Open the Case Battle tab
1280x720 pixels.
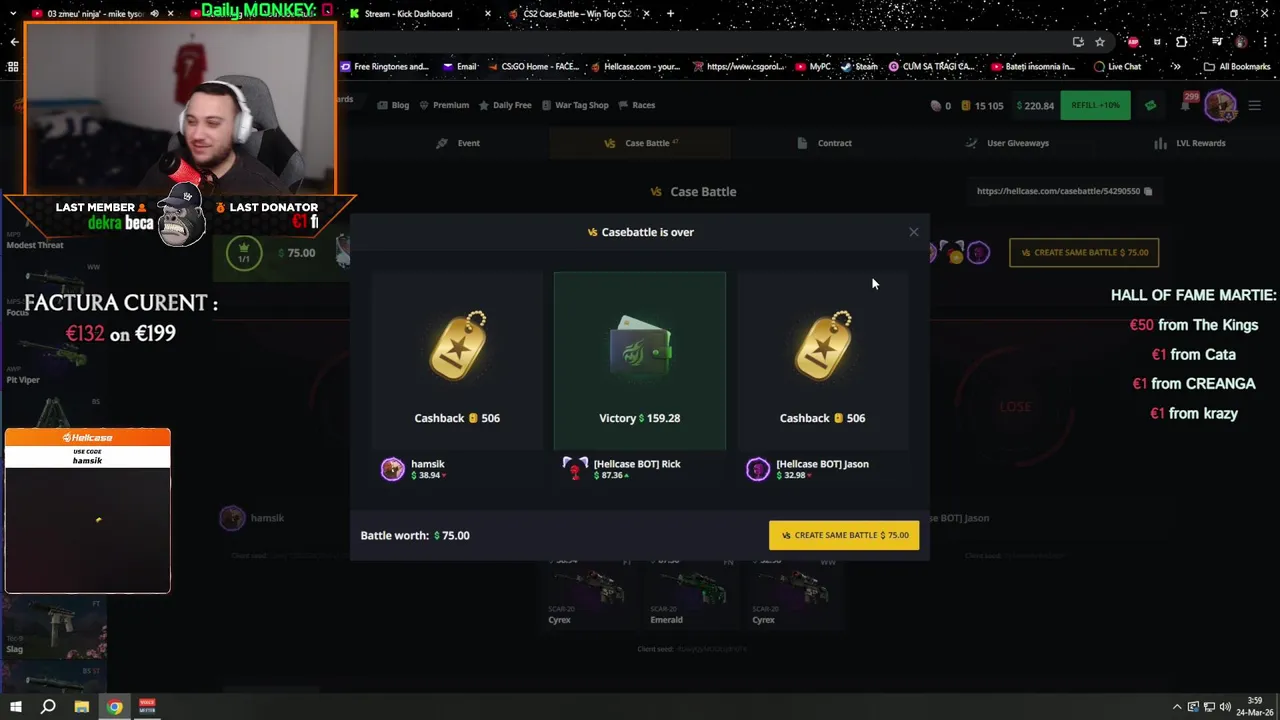pyautogui.click(x=640, y=143)
